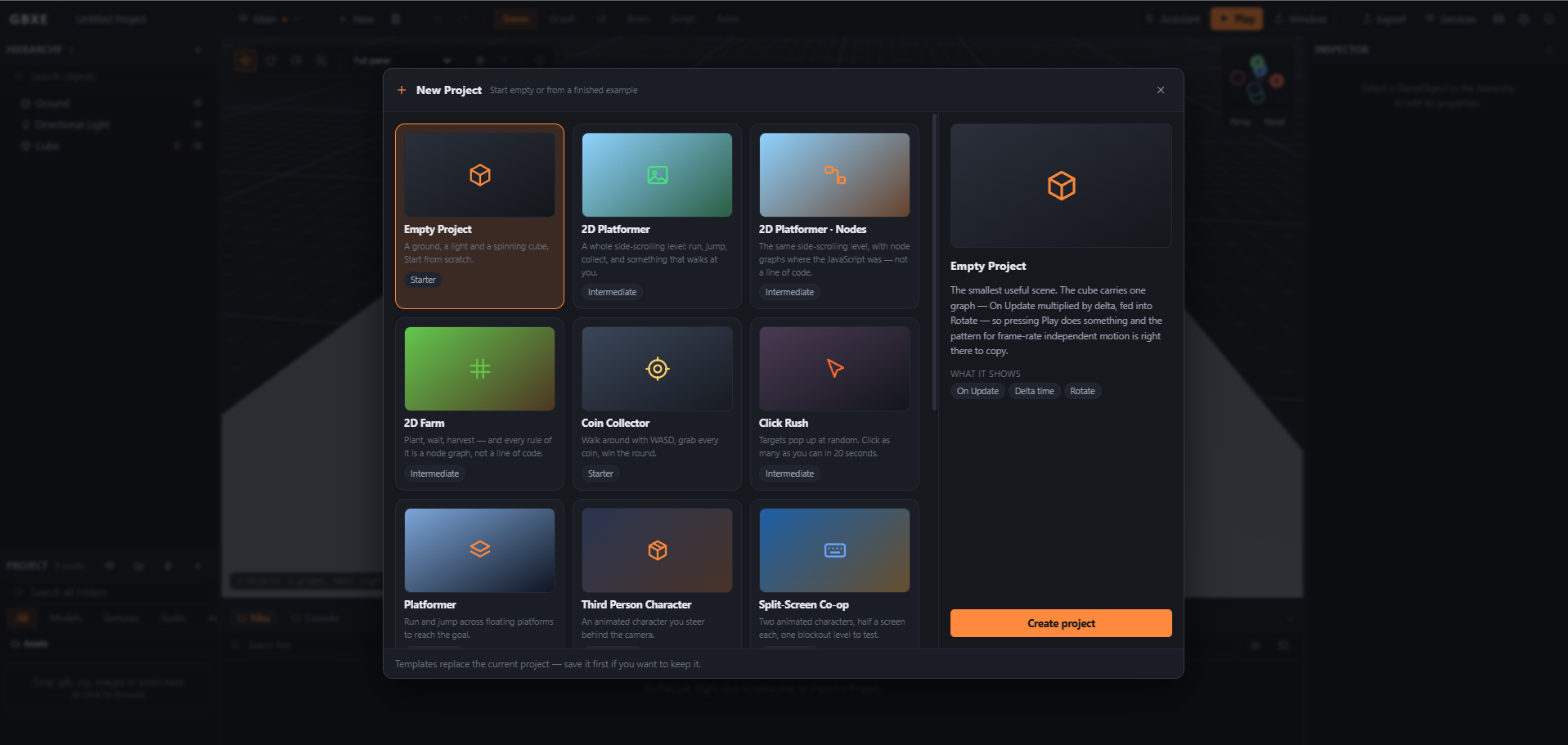Click the cube icon on Empty Project card
The width and height of the screenshot is (1568, 745).
tap(480, 175)
